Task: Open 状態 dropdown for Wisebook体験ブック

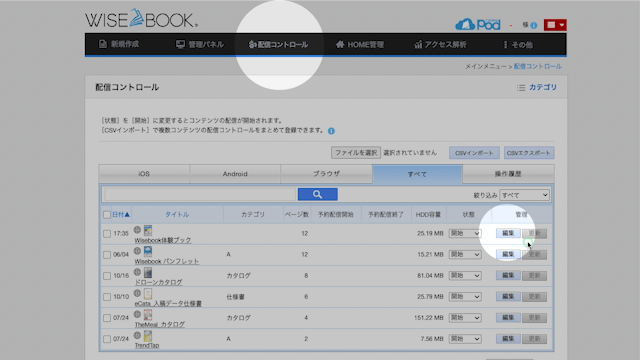Action: (x=465, y=233)
